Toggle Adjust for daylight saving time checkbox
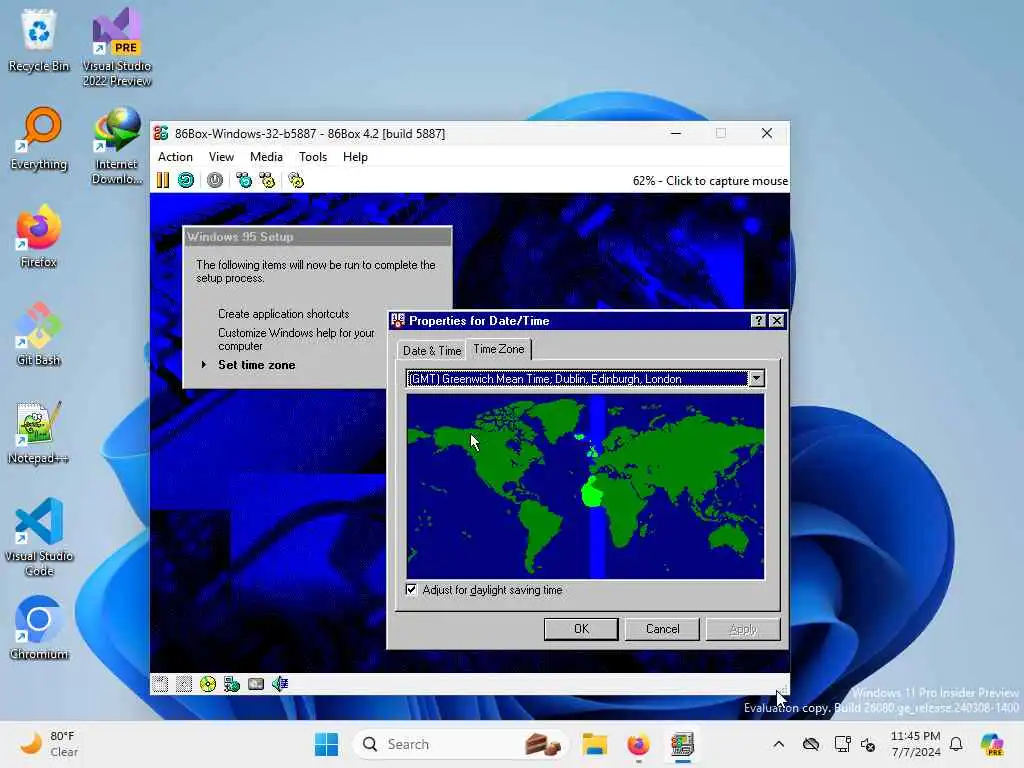1024x768 pixels. [411, 590]
